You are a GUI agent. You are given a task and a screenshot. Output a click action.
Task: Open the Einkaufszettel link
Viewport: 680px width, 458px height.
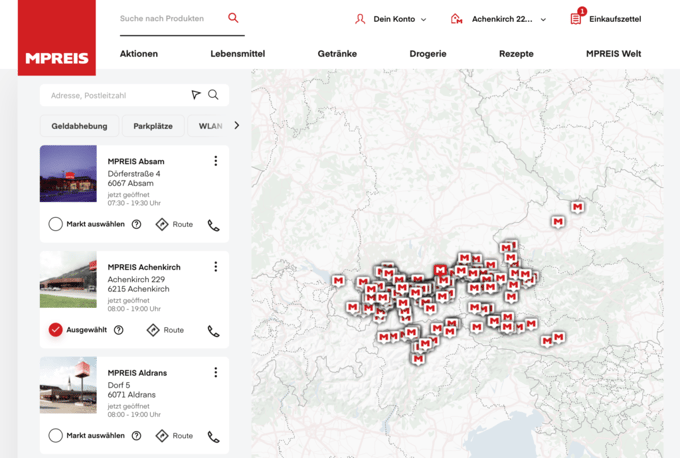(615, 19)
